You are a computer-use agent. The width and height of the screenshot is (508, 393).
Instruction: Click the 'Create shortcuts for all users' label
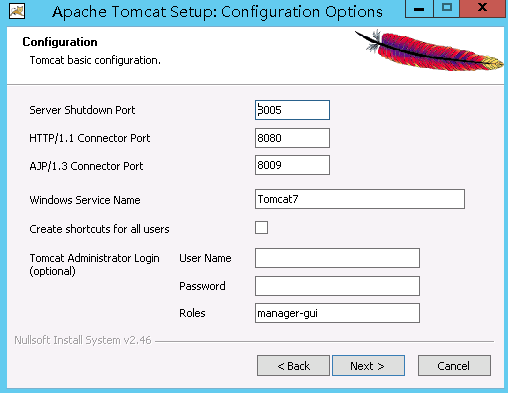click(99, 229)
